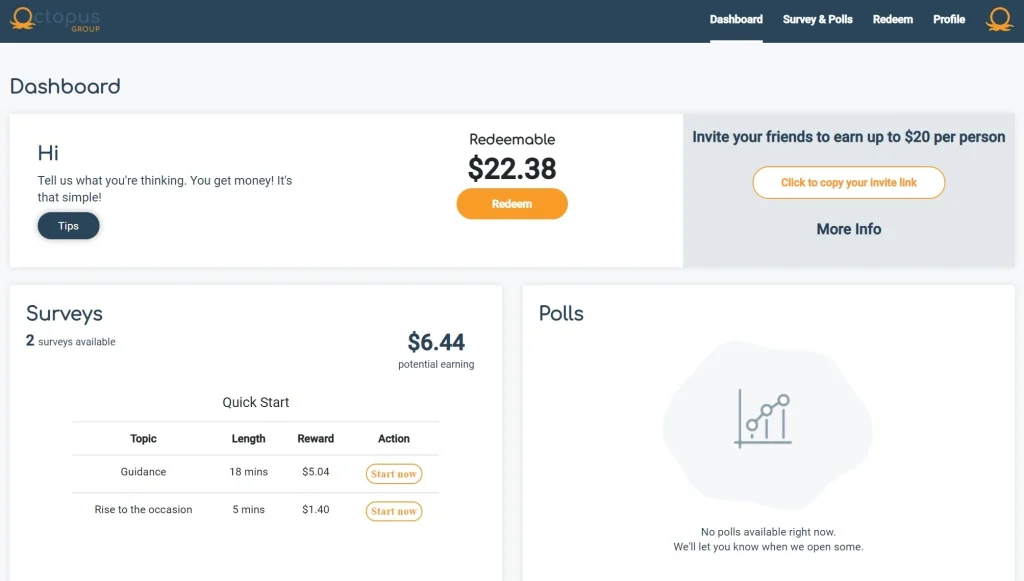Screen dimensions: 1024x581
Task: Click the Surveys section heading
Action: [x=64, y=314]
